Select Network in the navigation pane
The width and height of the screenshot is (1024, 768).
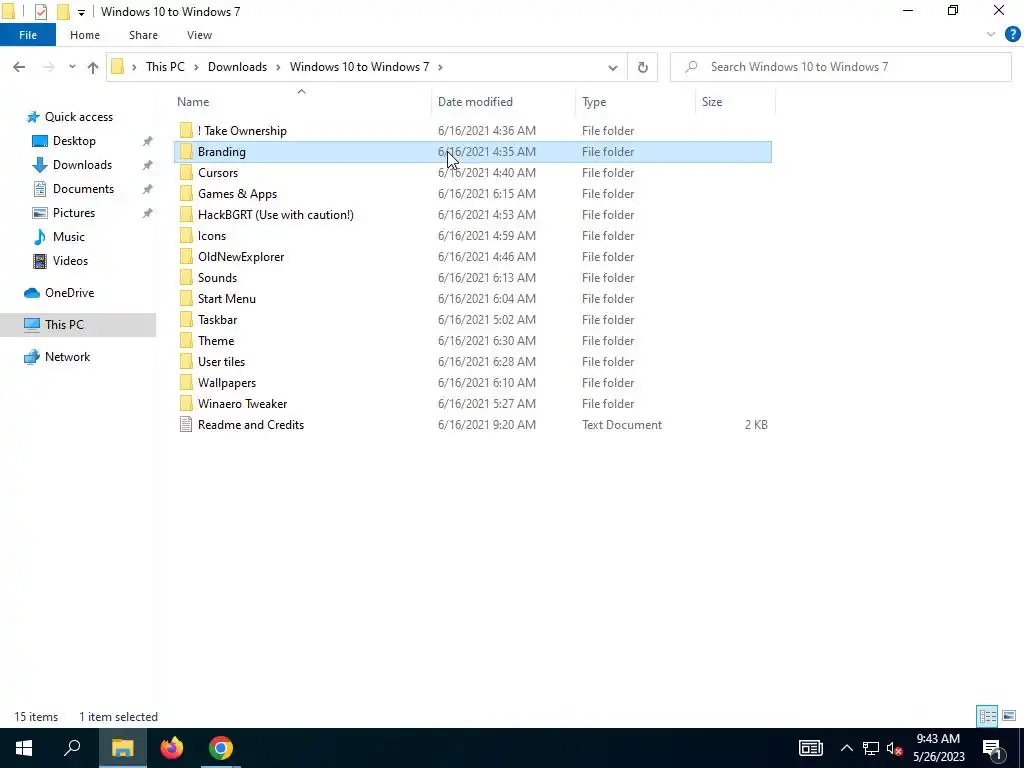pyautogui.click(x=67, y=357)
